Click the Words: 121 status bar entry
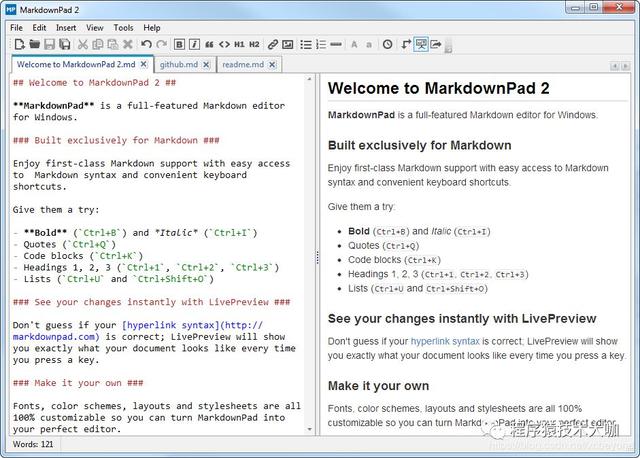Viewport: 640px width, 458px height. (x=33, y=444)
